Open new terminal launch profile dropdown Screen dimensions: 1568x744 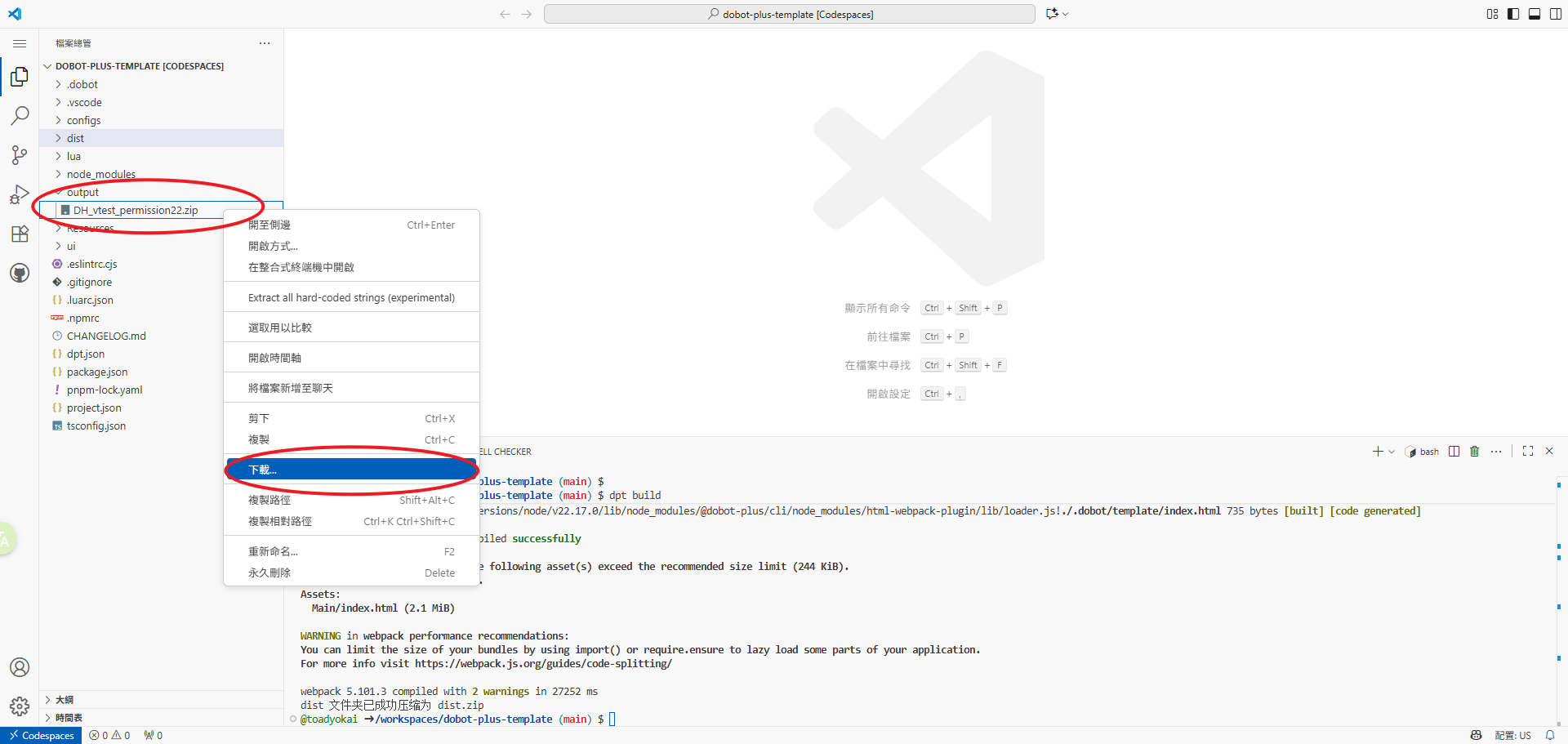click(x=1392, y=452)
